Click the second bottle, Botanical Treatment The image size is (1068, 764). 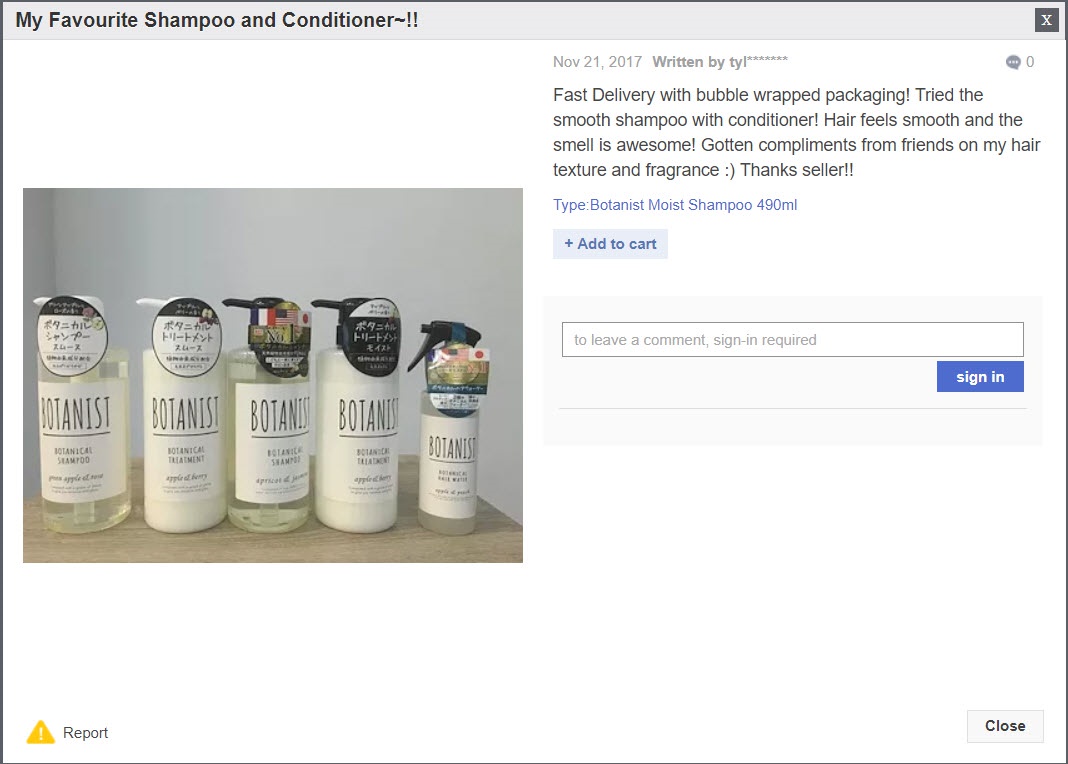point(183,415)
